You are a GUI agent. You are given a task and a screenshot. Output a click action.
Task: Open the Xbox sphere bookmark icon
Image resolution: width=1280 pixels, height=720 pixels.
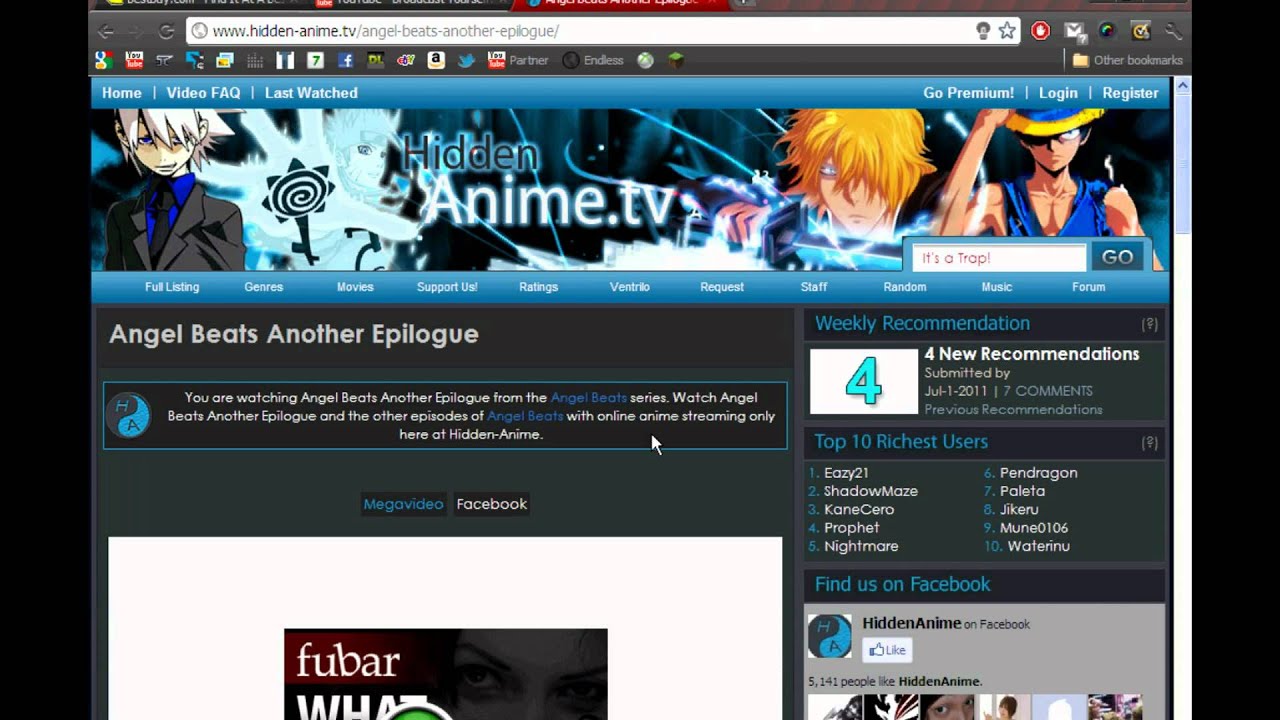click(x=646, y=60)
